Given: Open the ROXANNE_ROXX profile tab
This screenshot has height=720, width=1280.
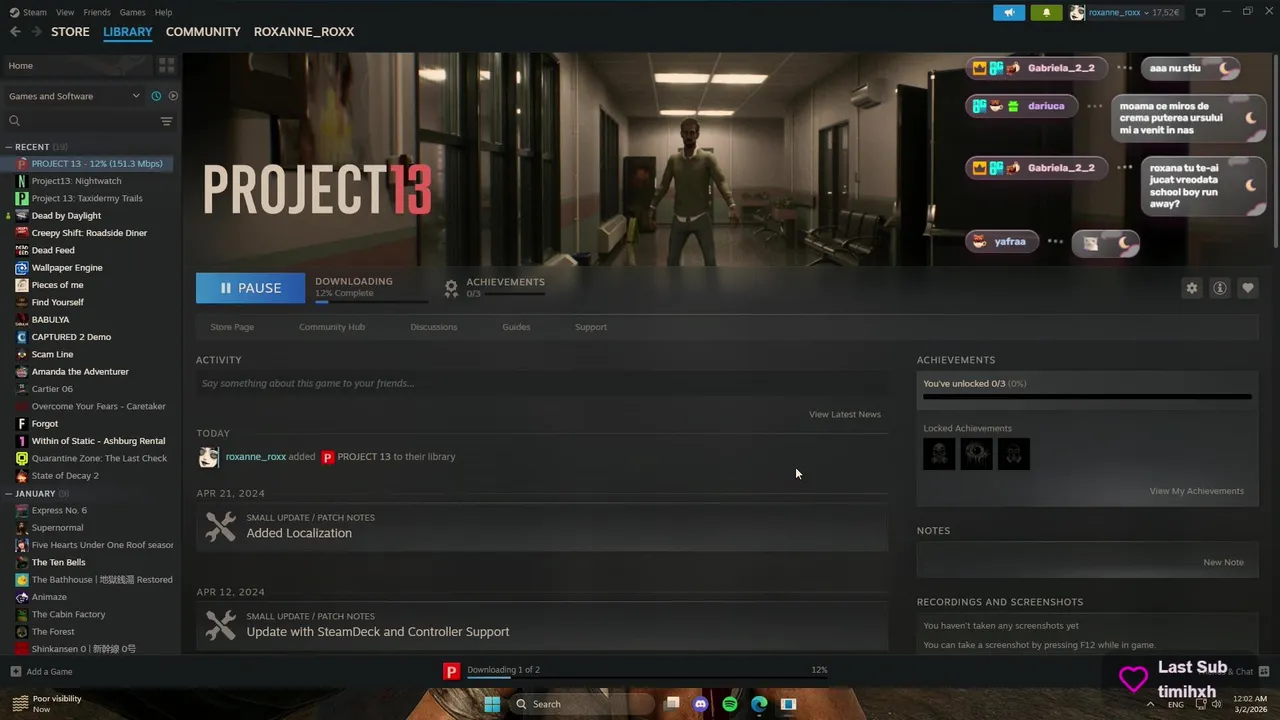Looking at the screenshot, I should [x=304, y=32].
